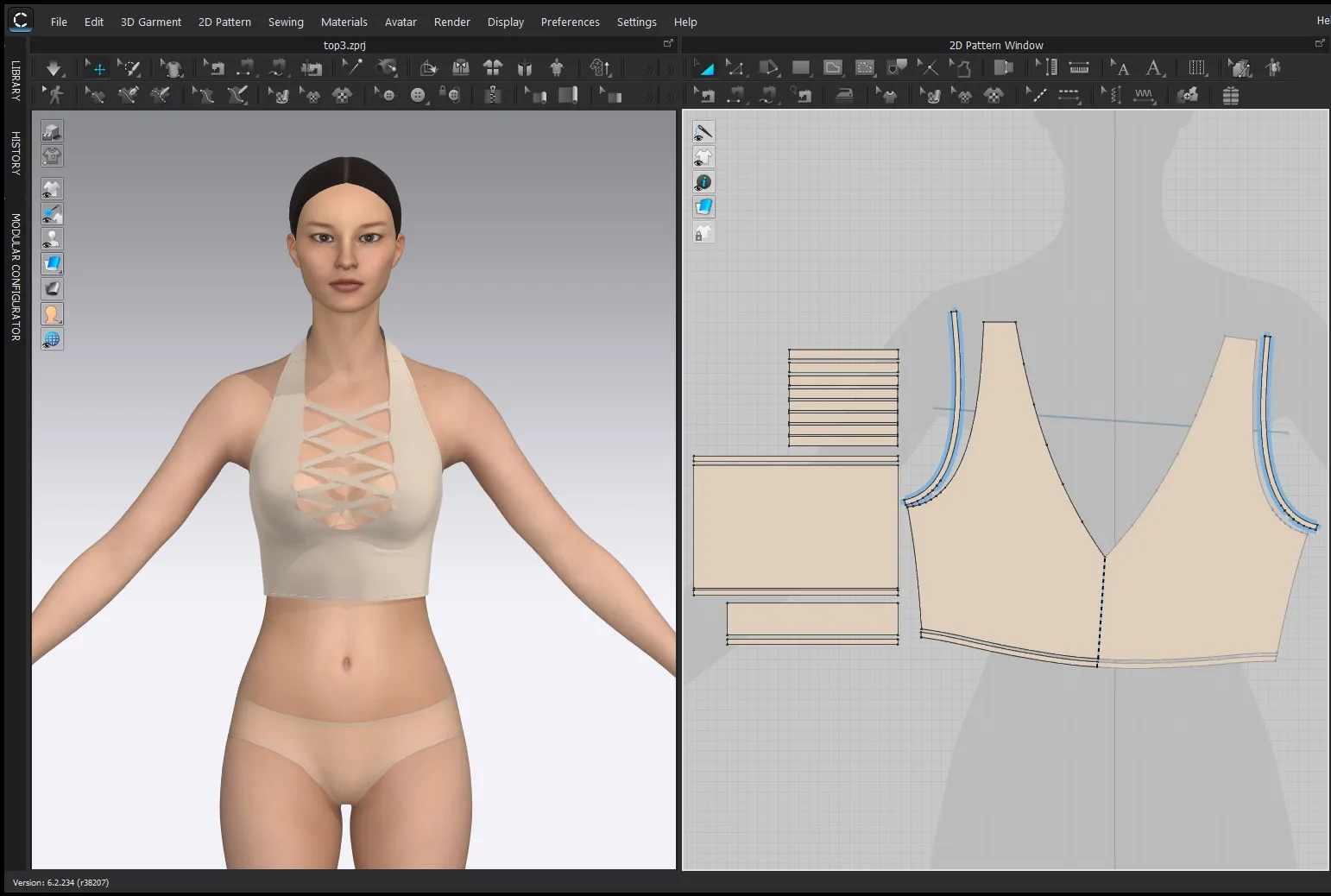Toggle Show 2D Info icon
The width and height of the screenshot is (1331, 896).
coord(703,182)
